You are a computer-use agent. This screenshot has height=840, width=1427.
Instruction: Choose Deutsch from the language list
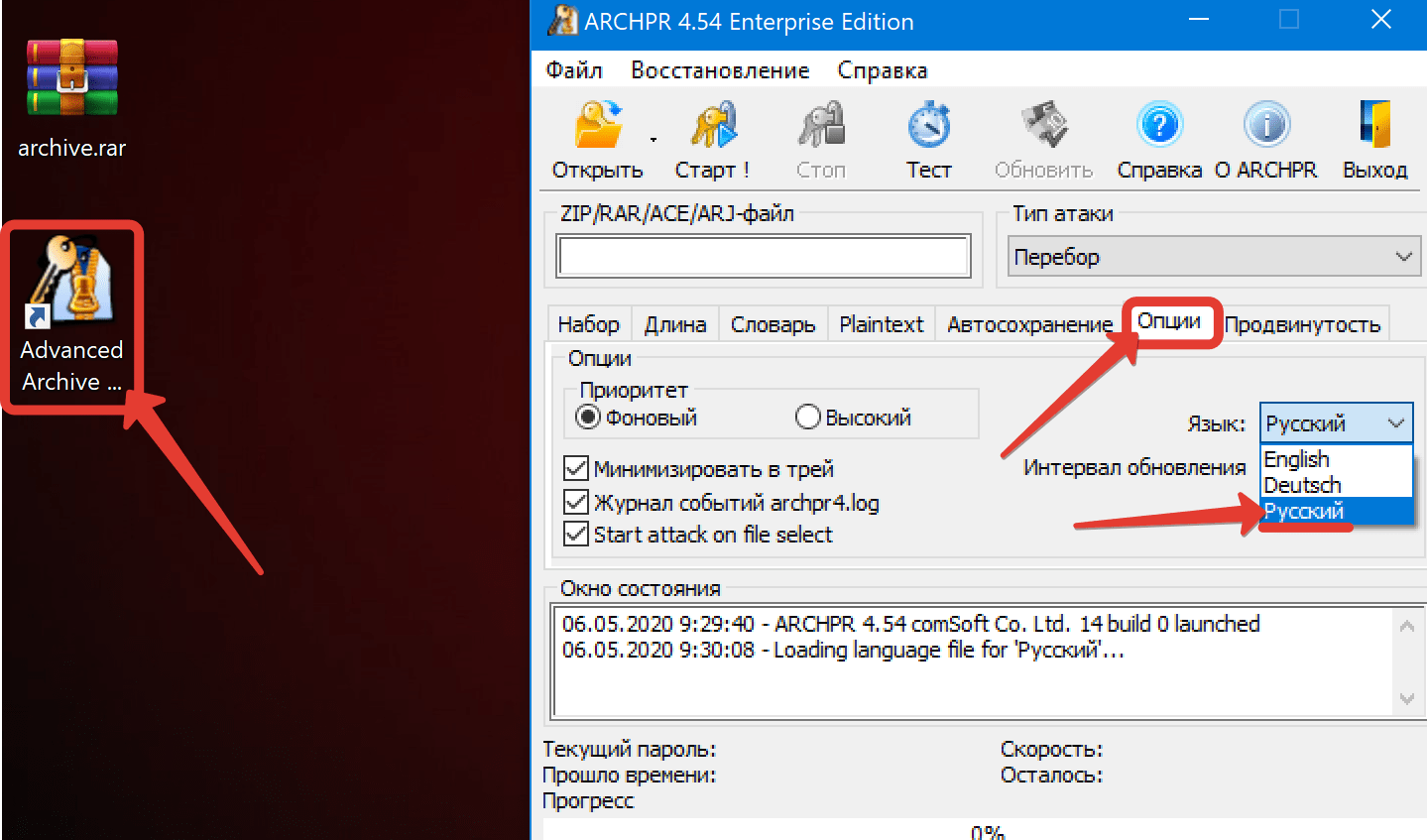click(1336, 485)
